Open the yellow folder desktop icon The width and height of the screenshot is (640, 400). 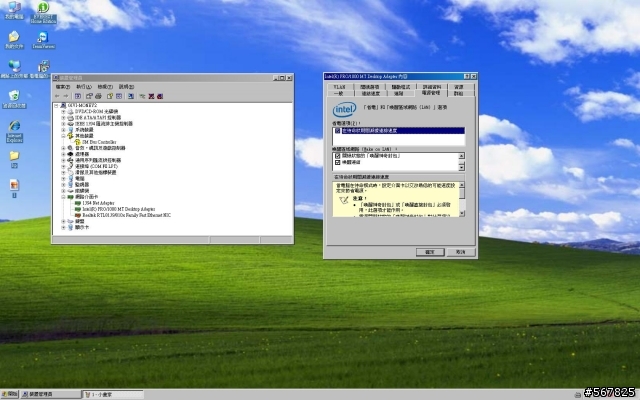point(14,159)
